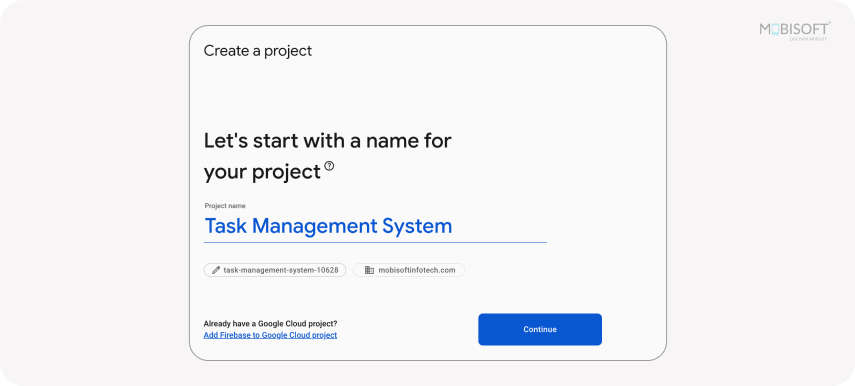Click the organization building icon
The image size is (855, 386).
(369, 270)
